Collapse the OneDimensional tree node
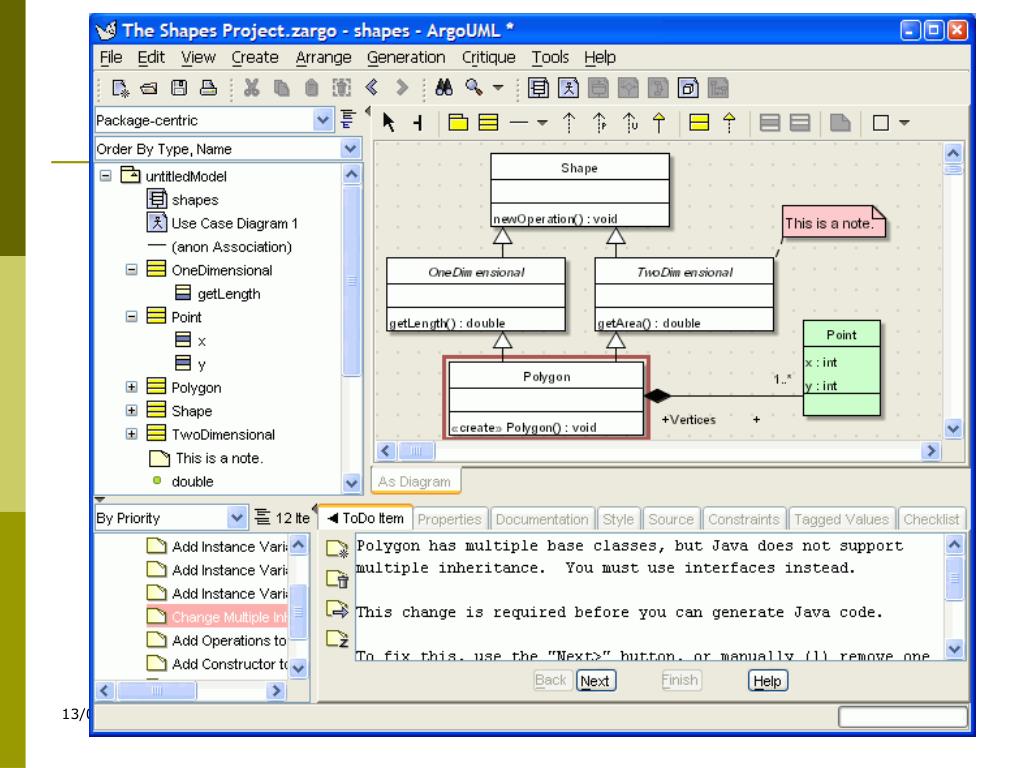The image size is (1024, 768). [132, 270]
